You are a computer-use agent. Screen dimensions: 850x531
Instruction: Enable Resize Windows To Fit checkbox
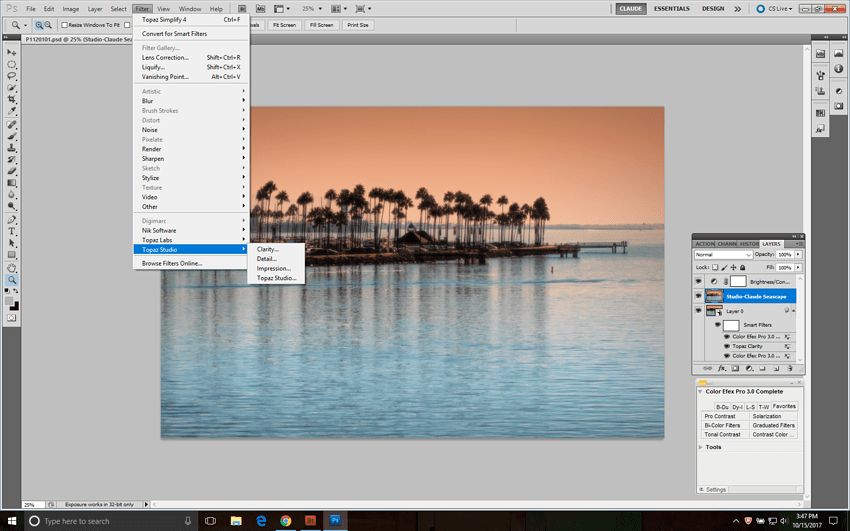tap(65, 25)
